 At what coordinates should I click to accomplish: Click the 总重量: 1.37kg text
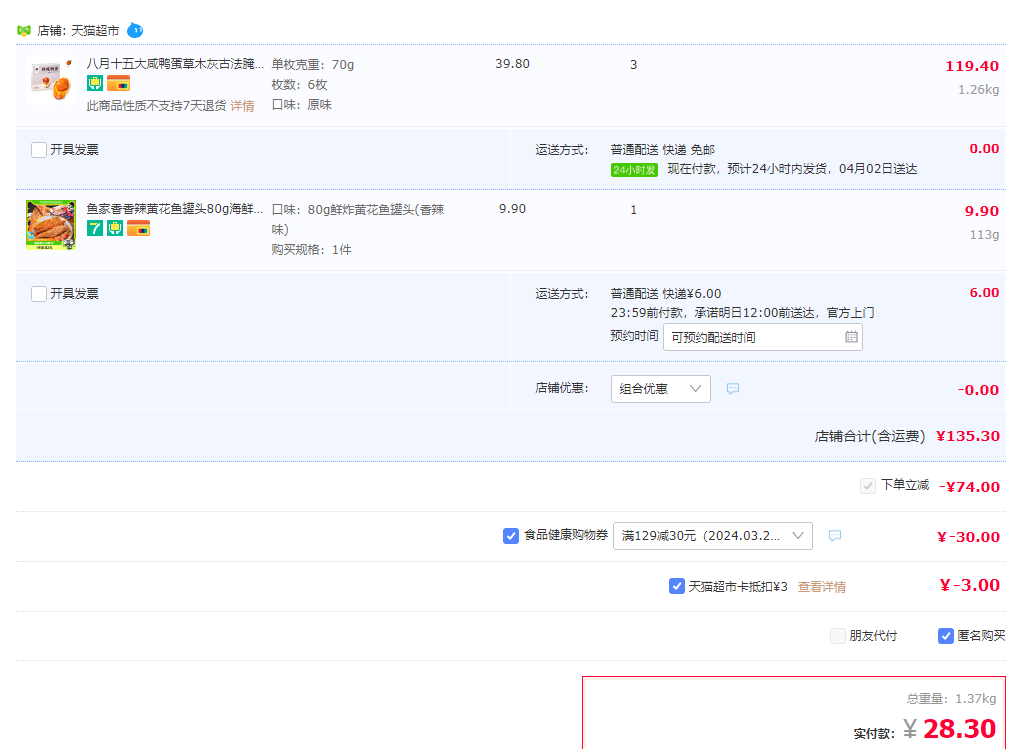[x=951, y=698]
